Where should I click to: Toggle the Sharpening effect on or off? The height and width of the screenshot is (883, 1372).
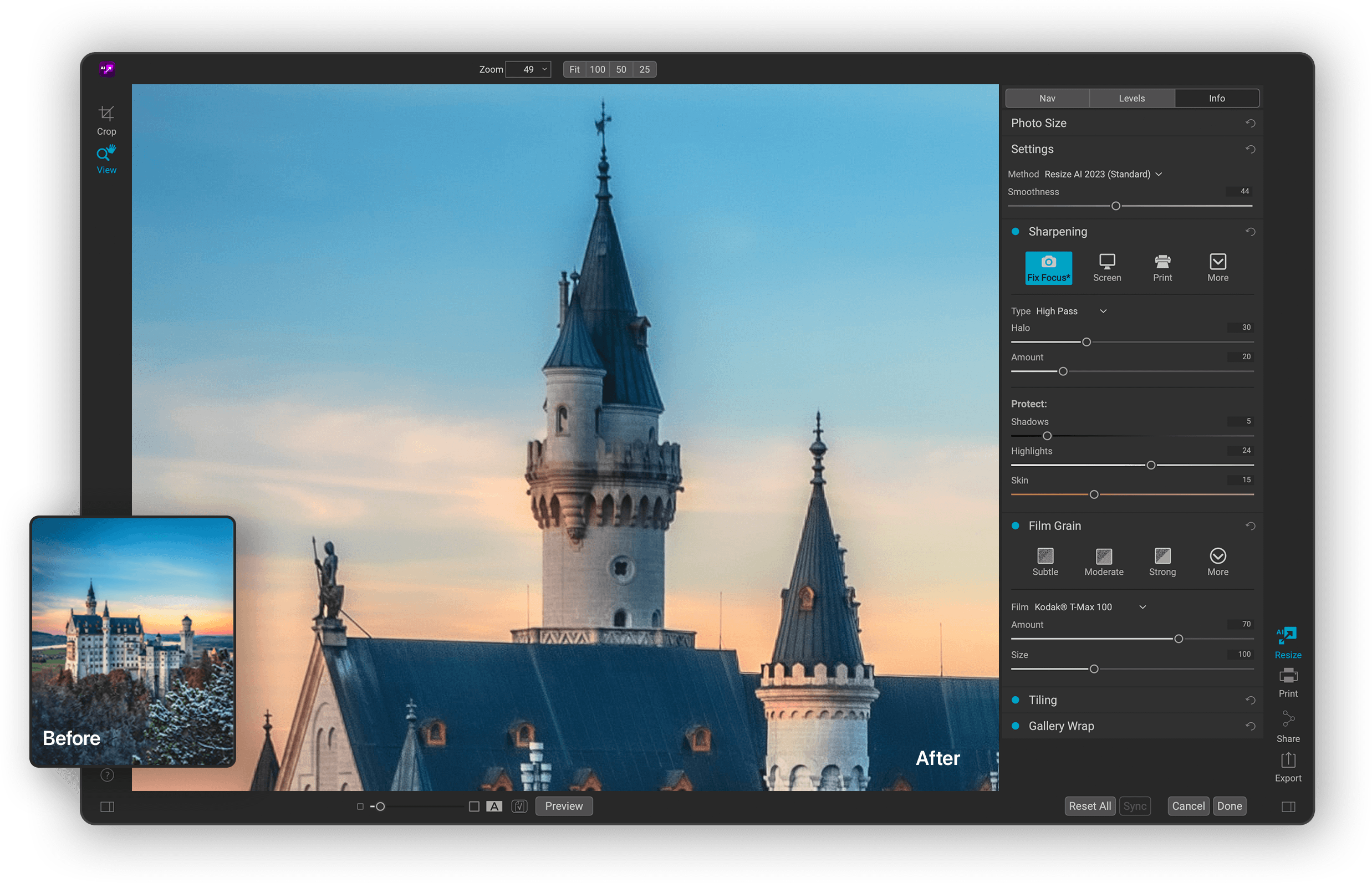pyautogui.click(x=1016, y=231)
